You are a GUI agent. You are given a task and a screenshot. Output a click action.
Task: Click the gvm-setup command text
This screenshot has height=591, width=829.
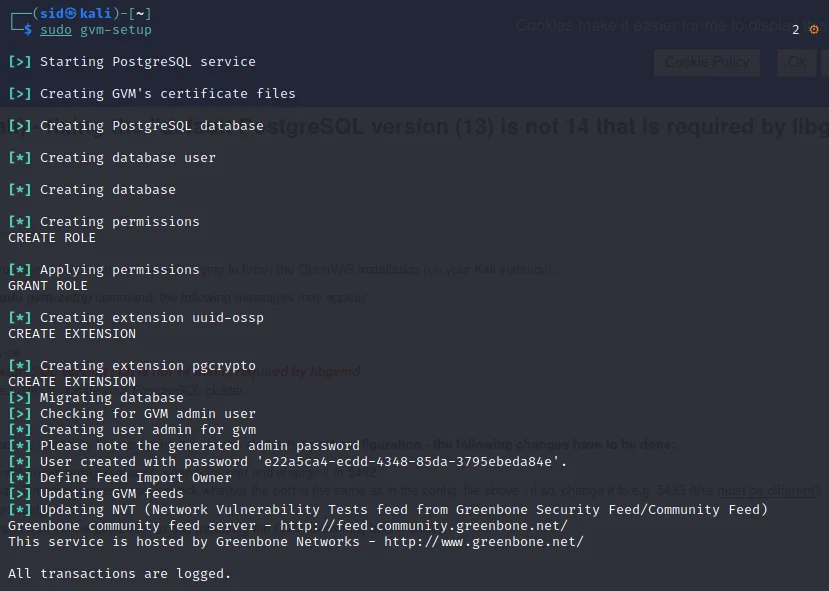[x=116, y=30]
